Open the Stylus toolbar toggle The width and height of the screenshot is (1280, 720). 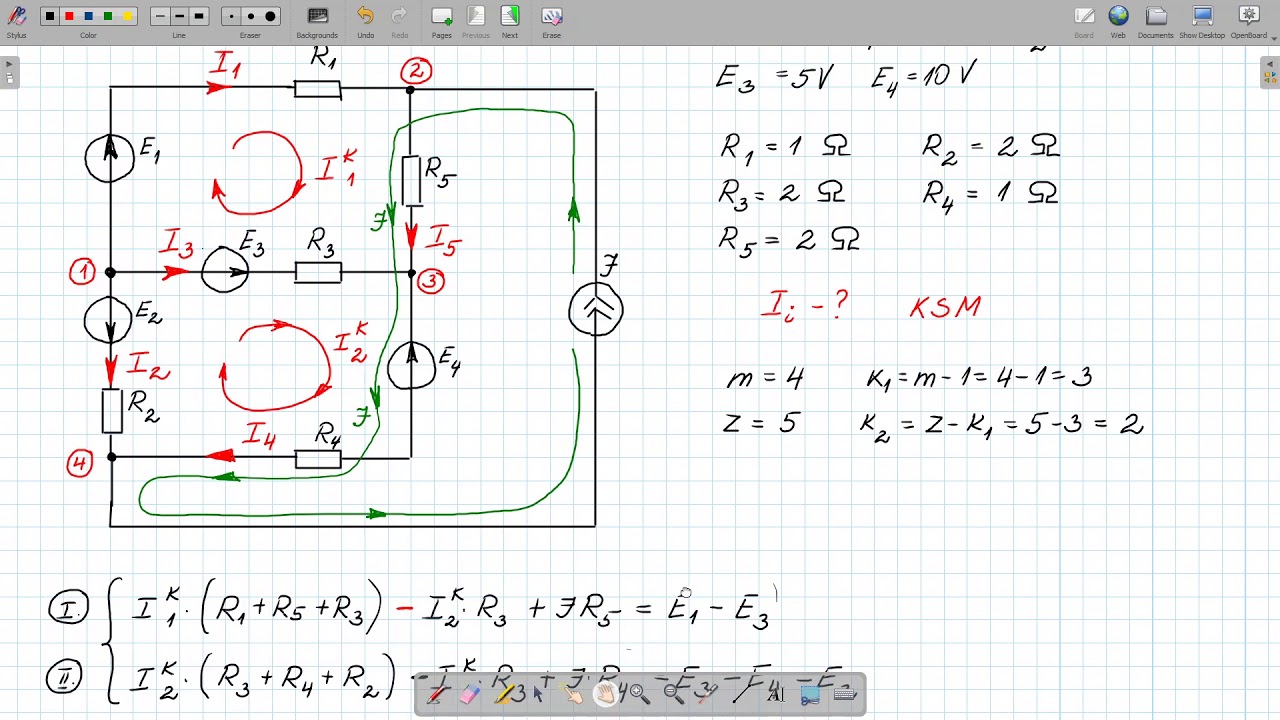click(16, 20)
